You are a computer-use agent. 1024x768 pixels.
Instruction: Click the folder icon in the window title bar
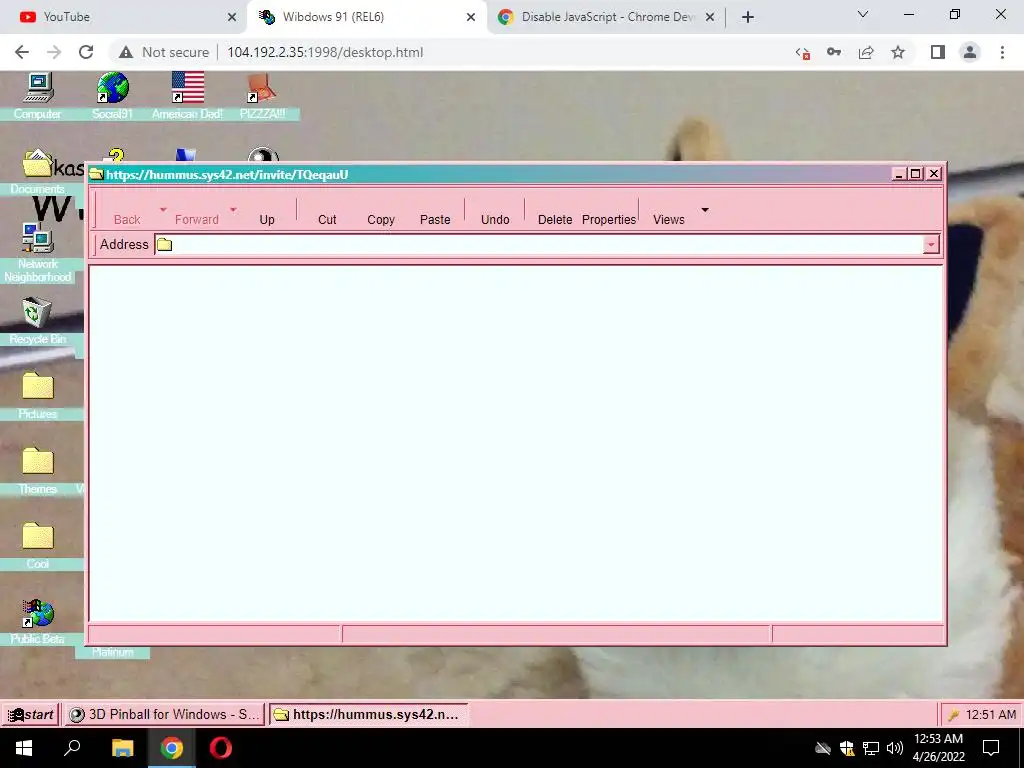[97, 174]
